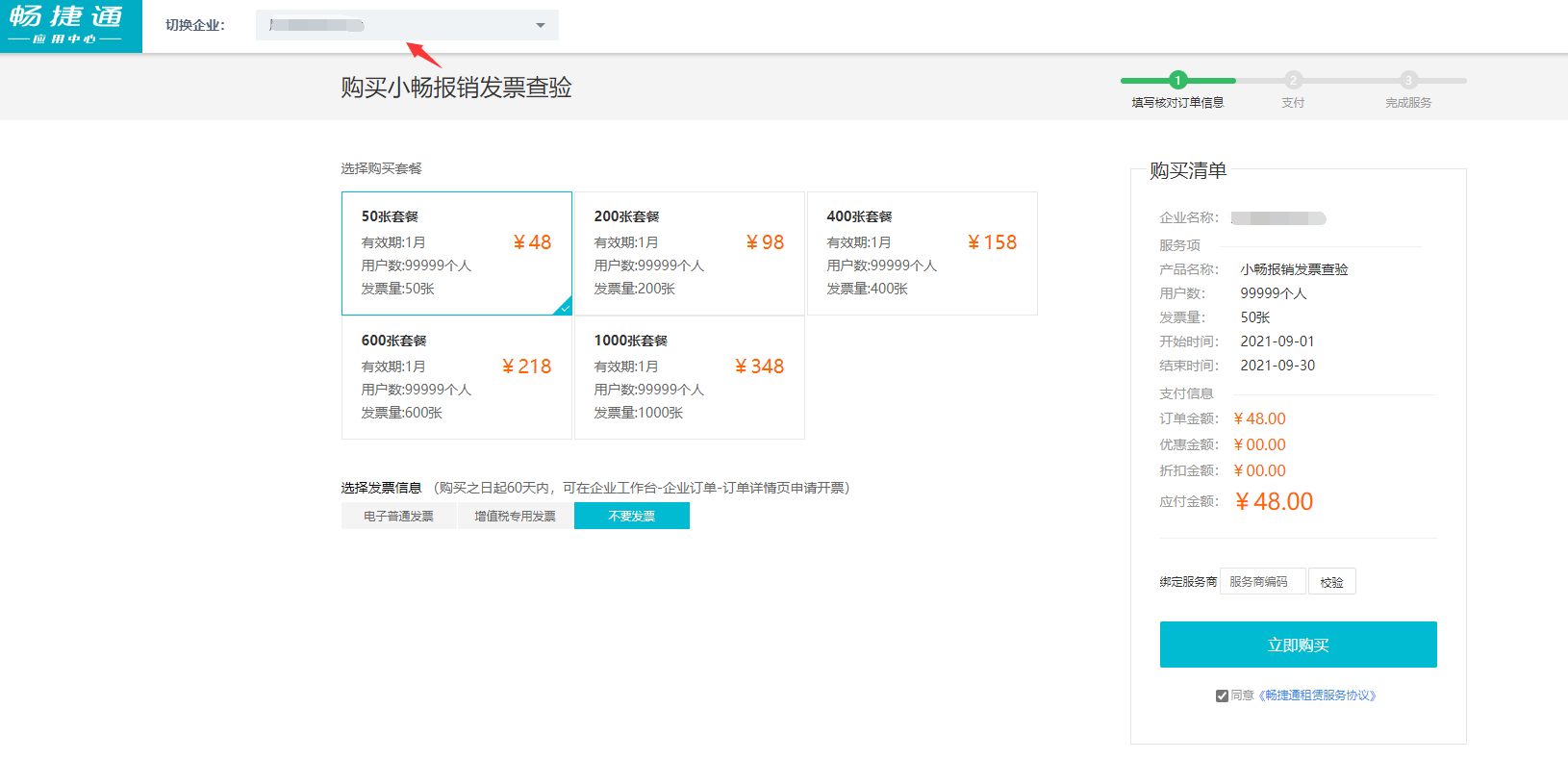The image size is (1568, 759).
Task: Toggle the 同意 agreement checkbox
Action: [x=1222, y=696]
